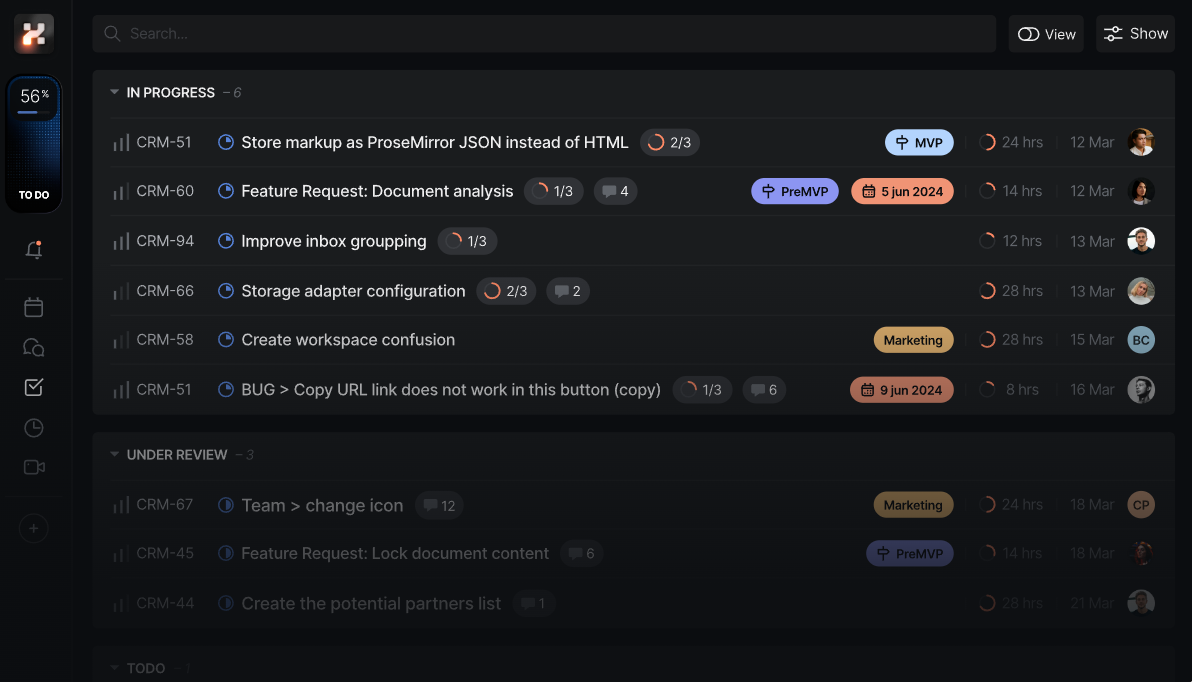Click the plus add button in sidebar

[34, 528]
